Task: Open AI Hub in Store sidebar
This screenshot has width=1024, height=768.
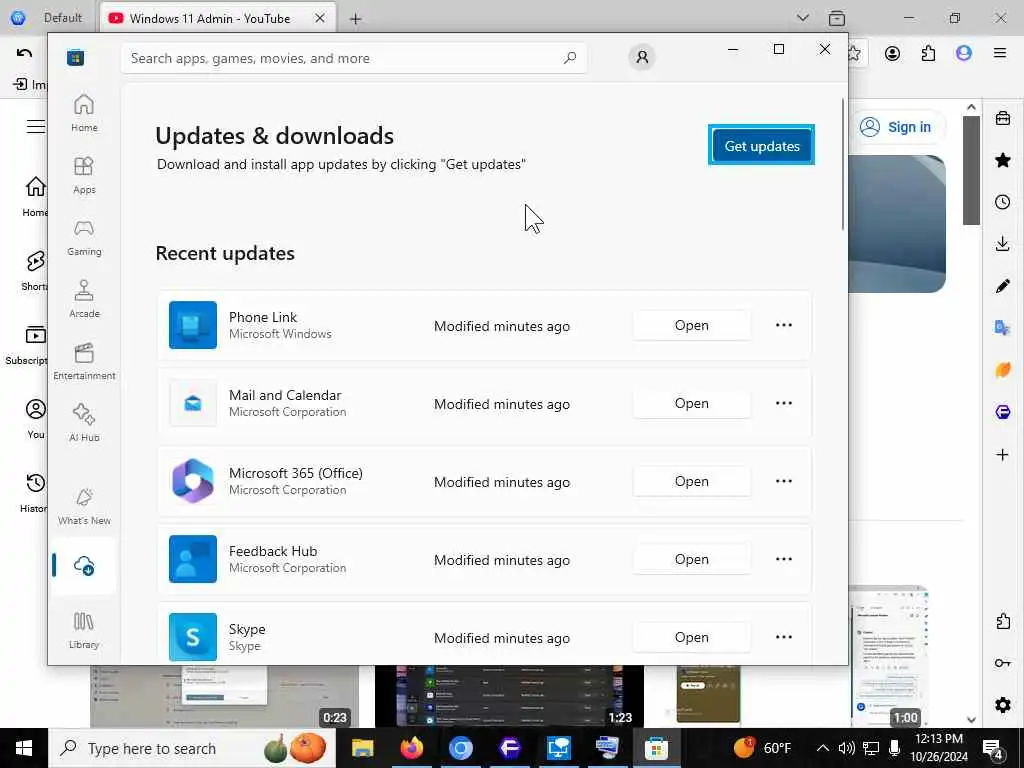Action: [84, 423]
